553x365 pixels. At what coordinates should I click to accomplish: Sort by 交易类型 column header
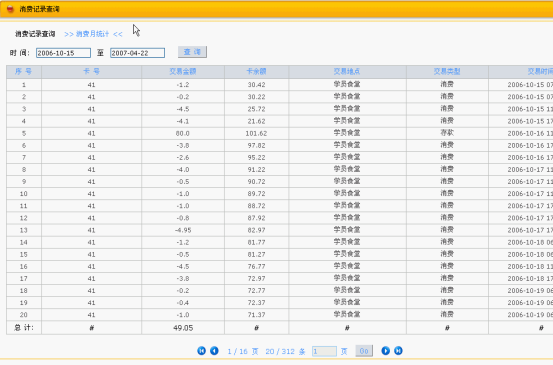(x=447, y=72)
